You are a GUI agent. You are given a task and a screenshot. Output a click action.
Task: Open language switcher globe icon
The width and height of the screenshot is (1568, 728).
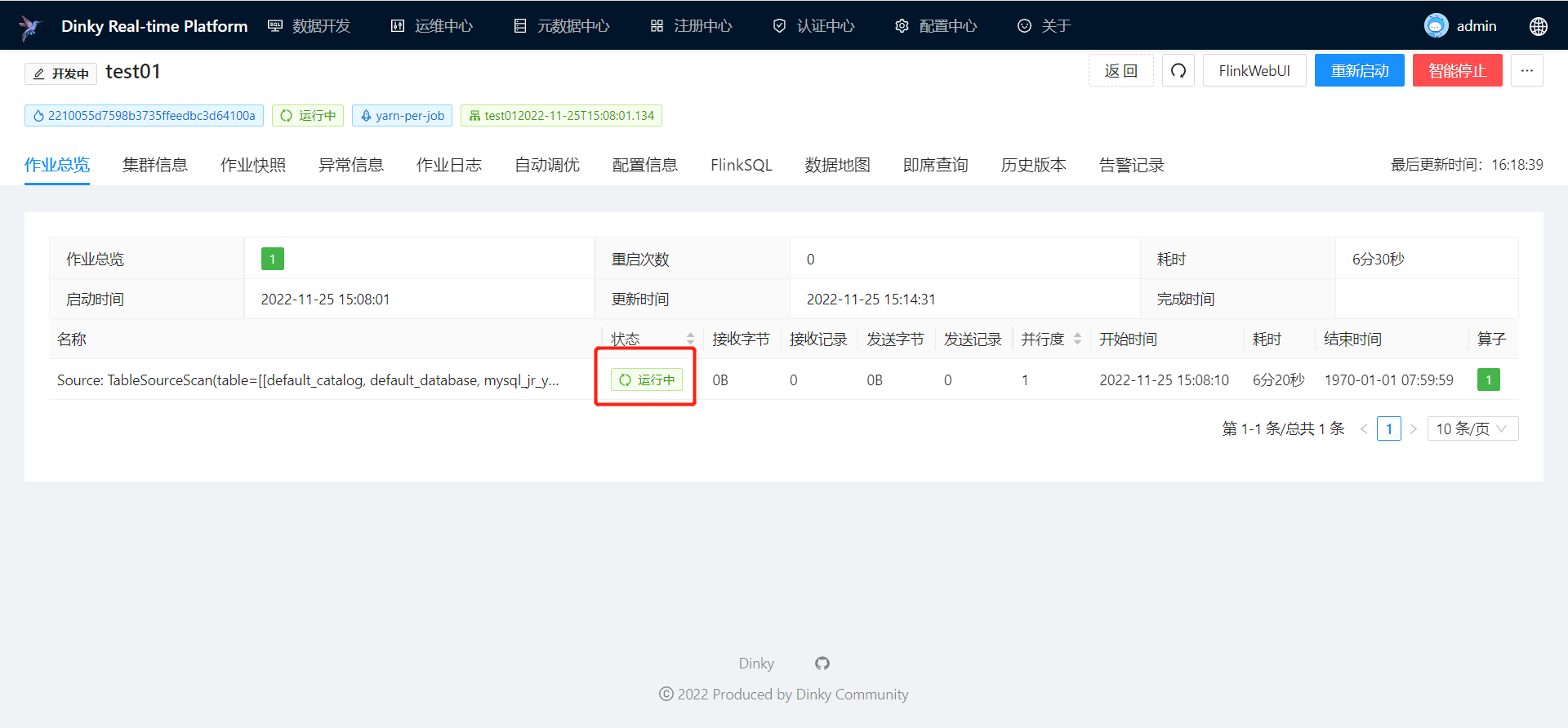tap(1539, 26)
